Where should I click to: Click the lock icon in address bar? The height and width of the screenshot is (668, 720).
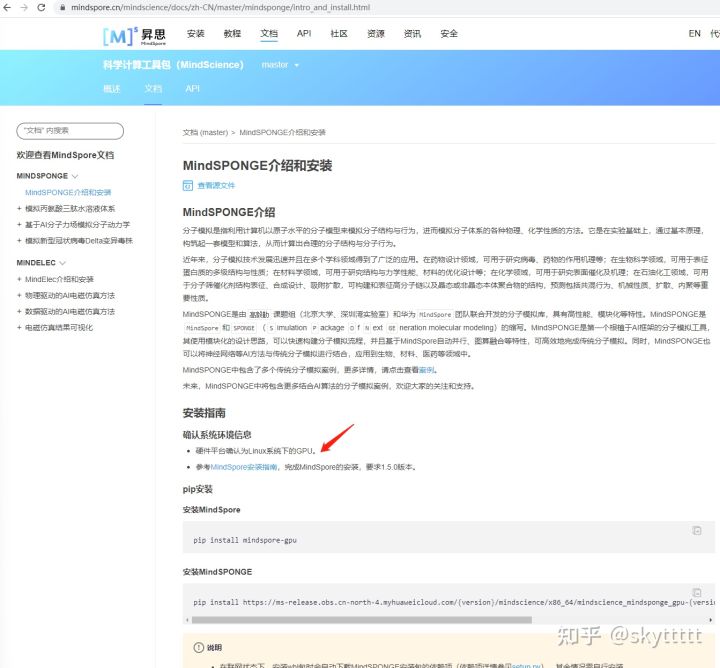[62, 7]
